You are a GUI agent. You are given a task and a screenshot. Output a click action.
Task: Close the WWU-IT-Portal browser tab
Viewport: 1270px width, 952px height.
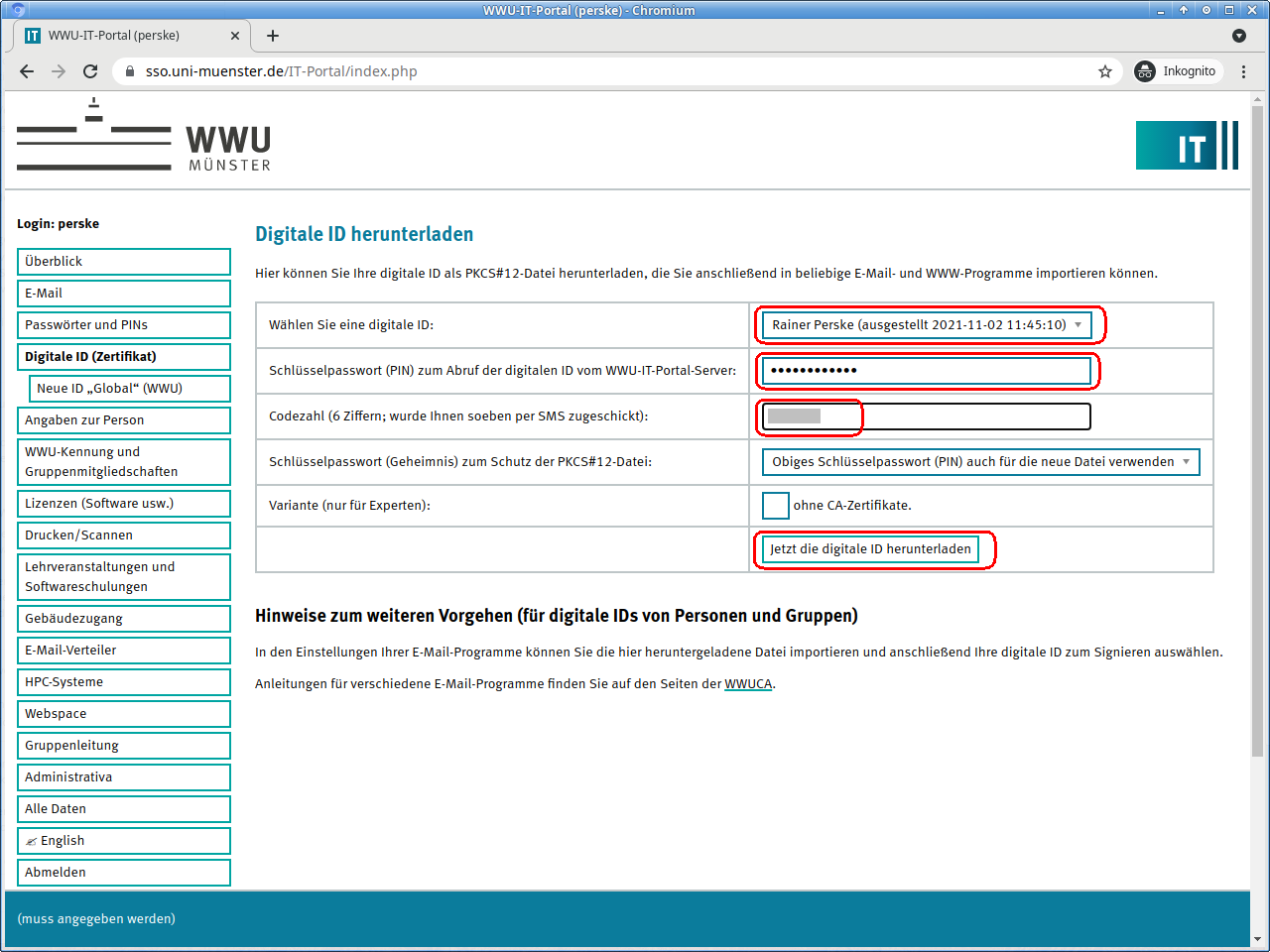235,36
